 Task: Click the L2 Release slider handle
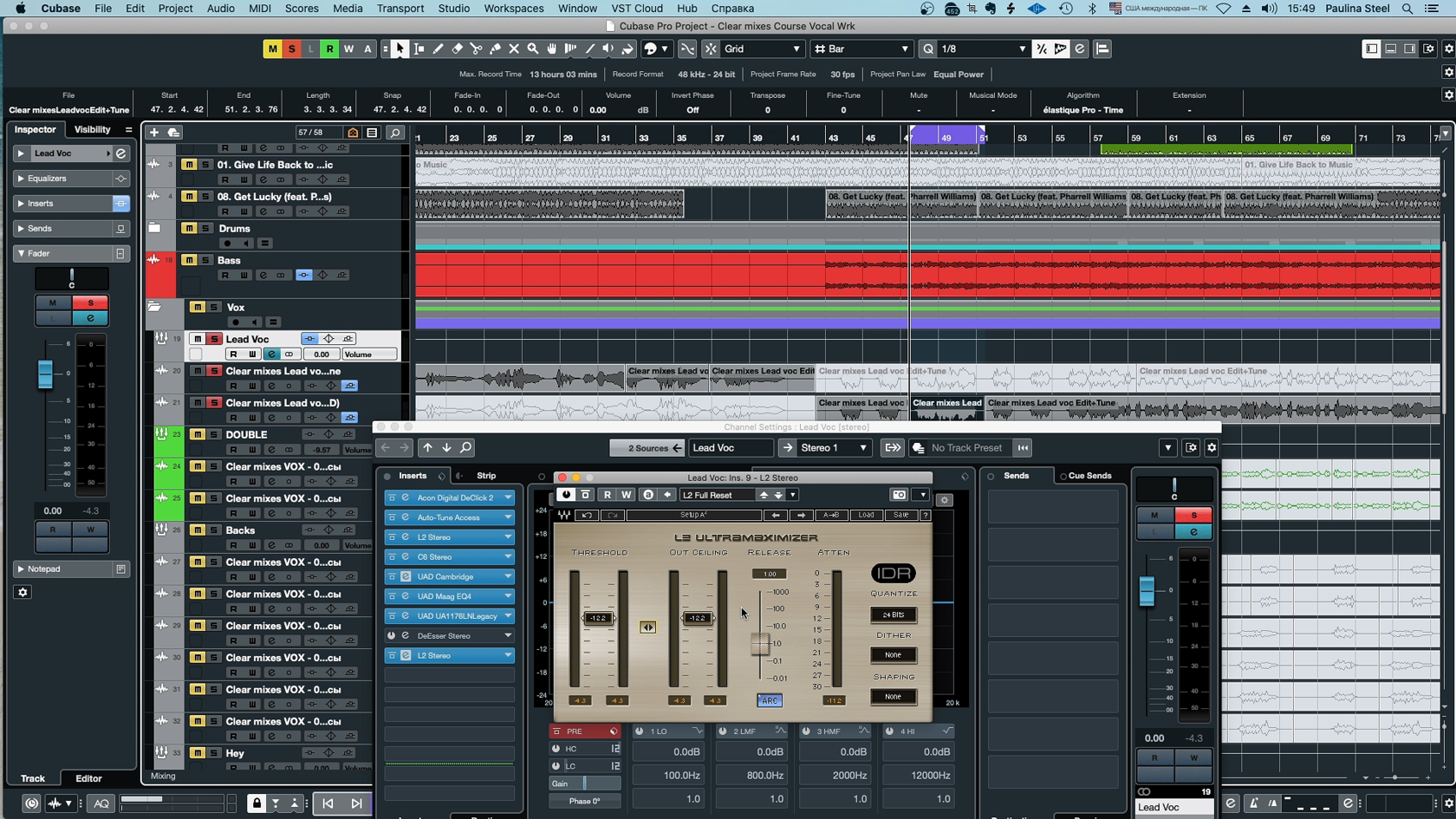pyautogui.click(x=760, y=644)
